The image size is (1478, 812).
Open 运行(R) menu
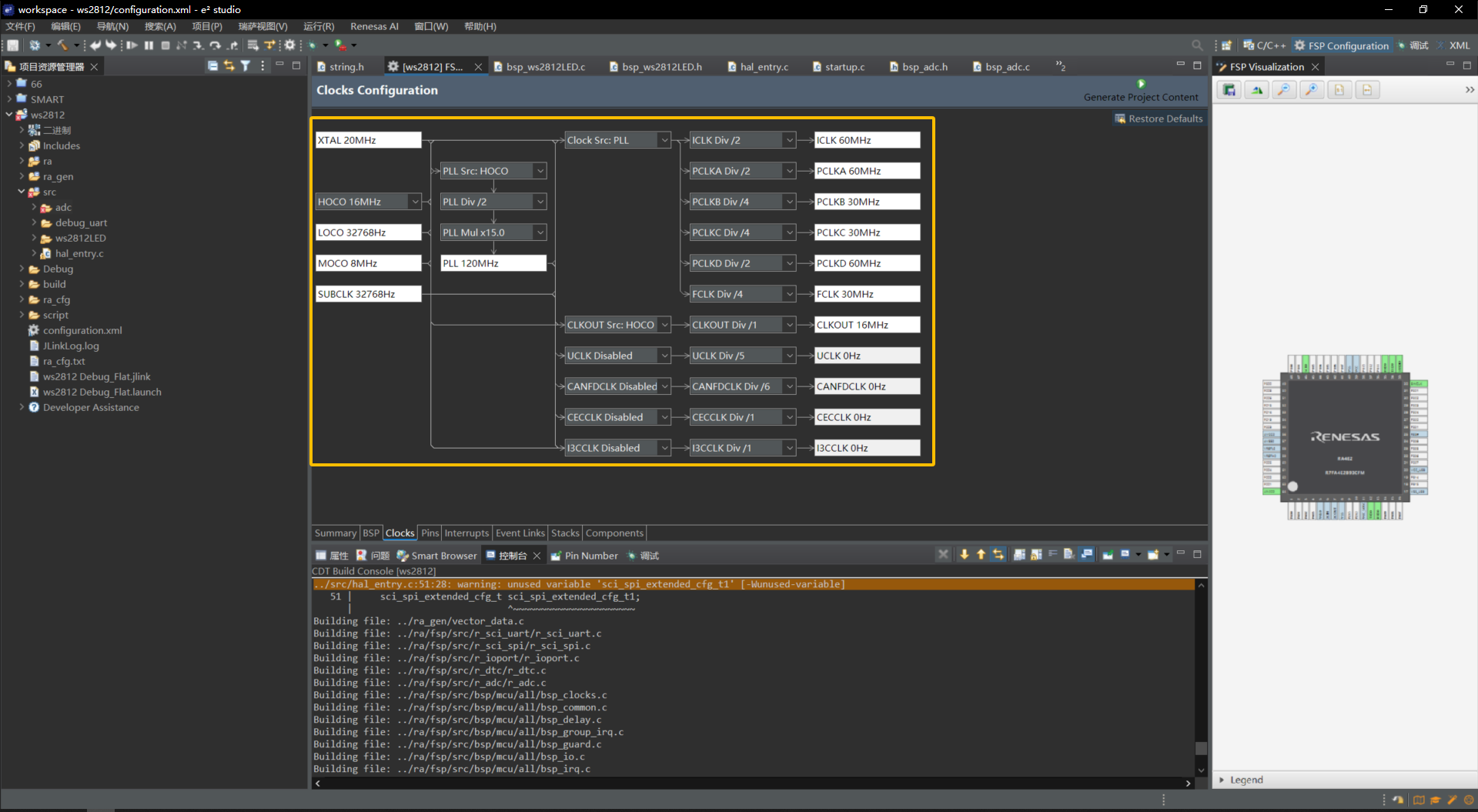click(x=319, y=26)
